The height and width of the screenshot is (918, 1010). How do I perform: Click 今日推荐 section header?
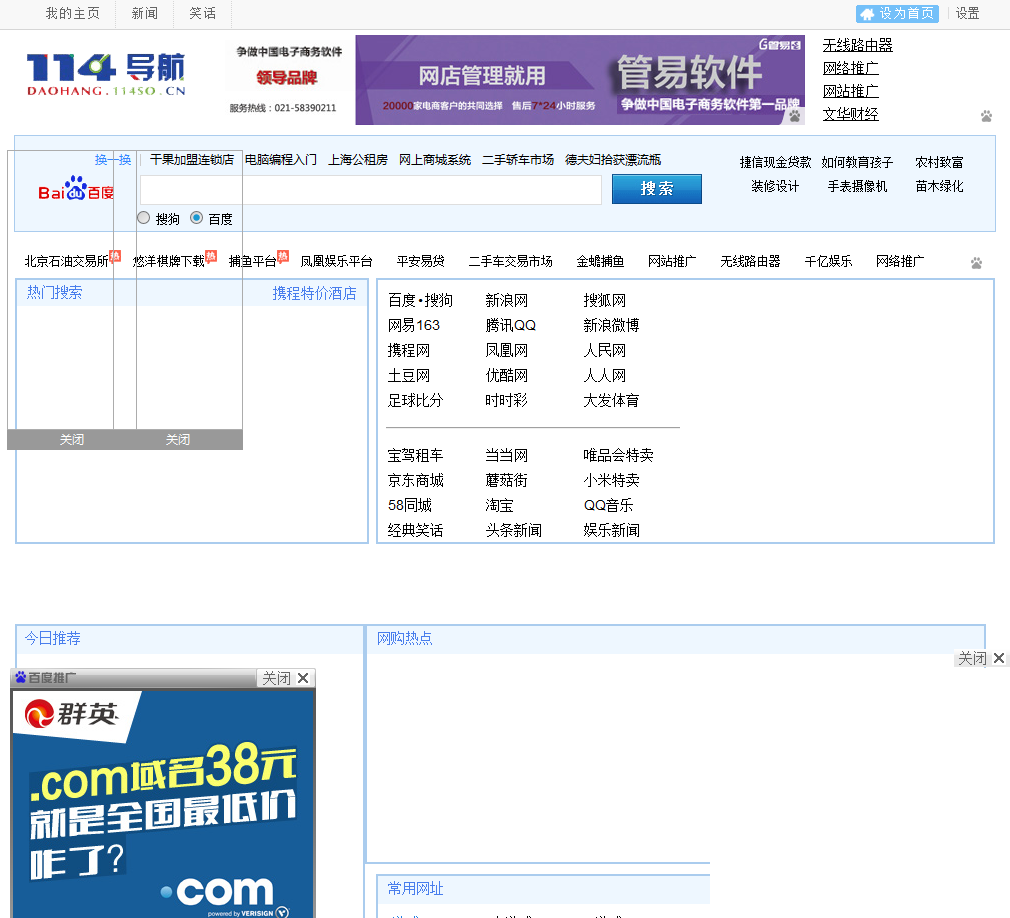(x=53, y=638)
